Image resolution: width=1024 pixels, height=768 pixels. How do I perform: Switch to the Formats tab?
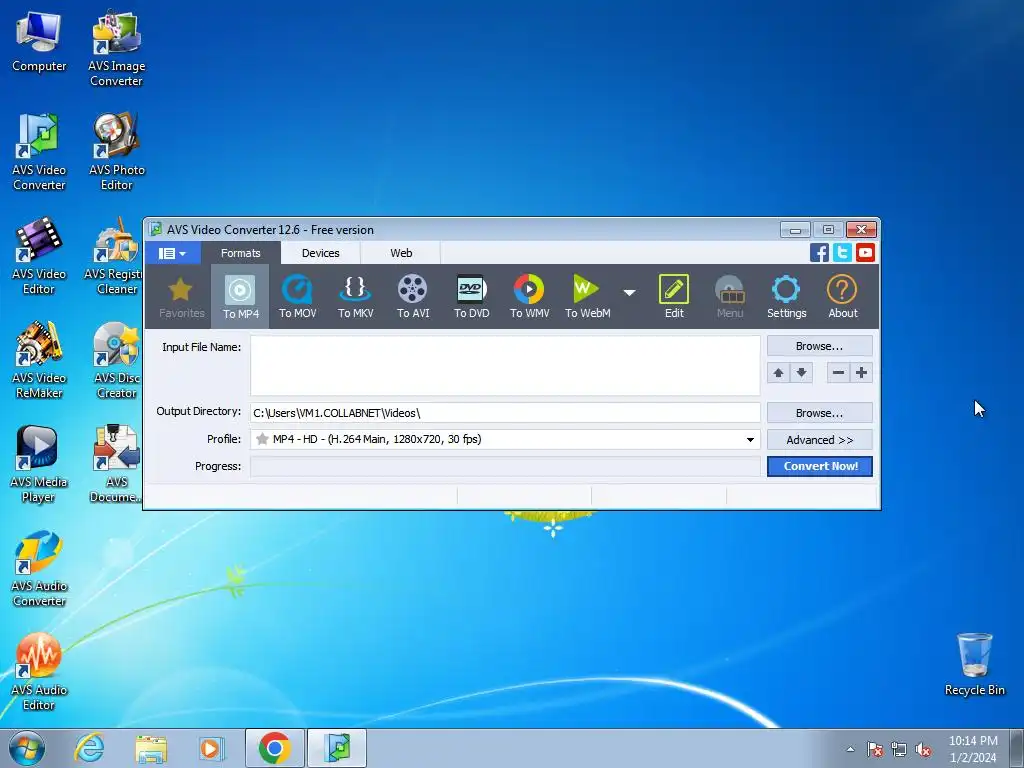point(240,253)
